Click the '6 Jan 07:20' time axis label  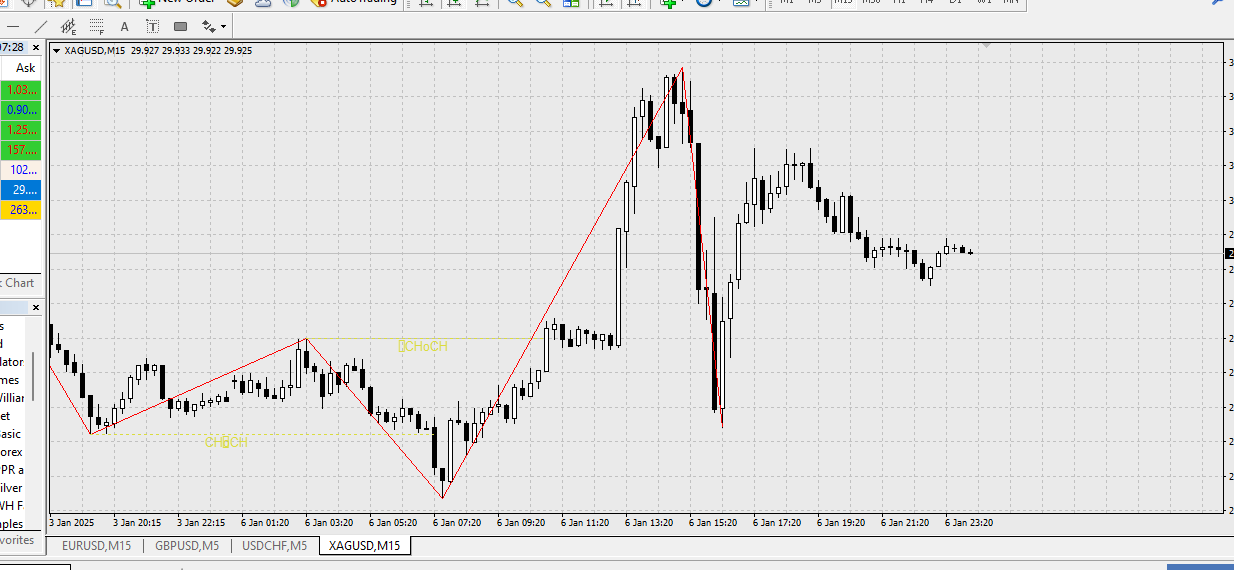(457, 522)
